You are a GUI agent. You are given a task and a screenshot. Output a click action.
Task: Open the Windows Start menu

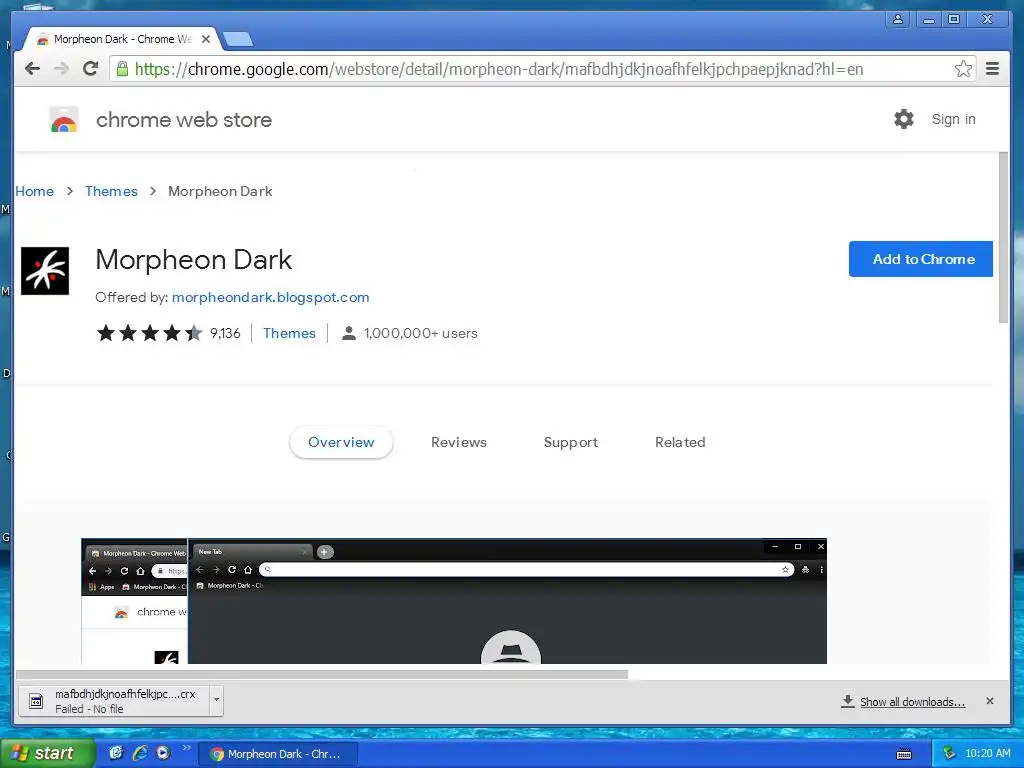click(x=46, y=754)
